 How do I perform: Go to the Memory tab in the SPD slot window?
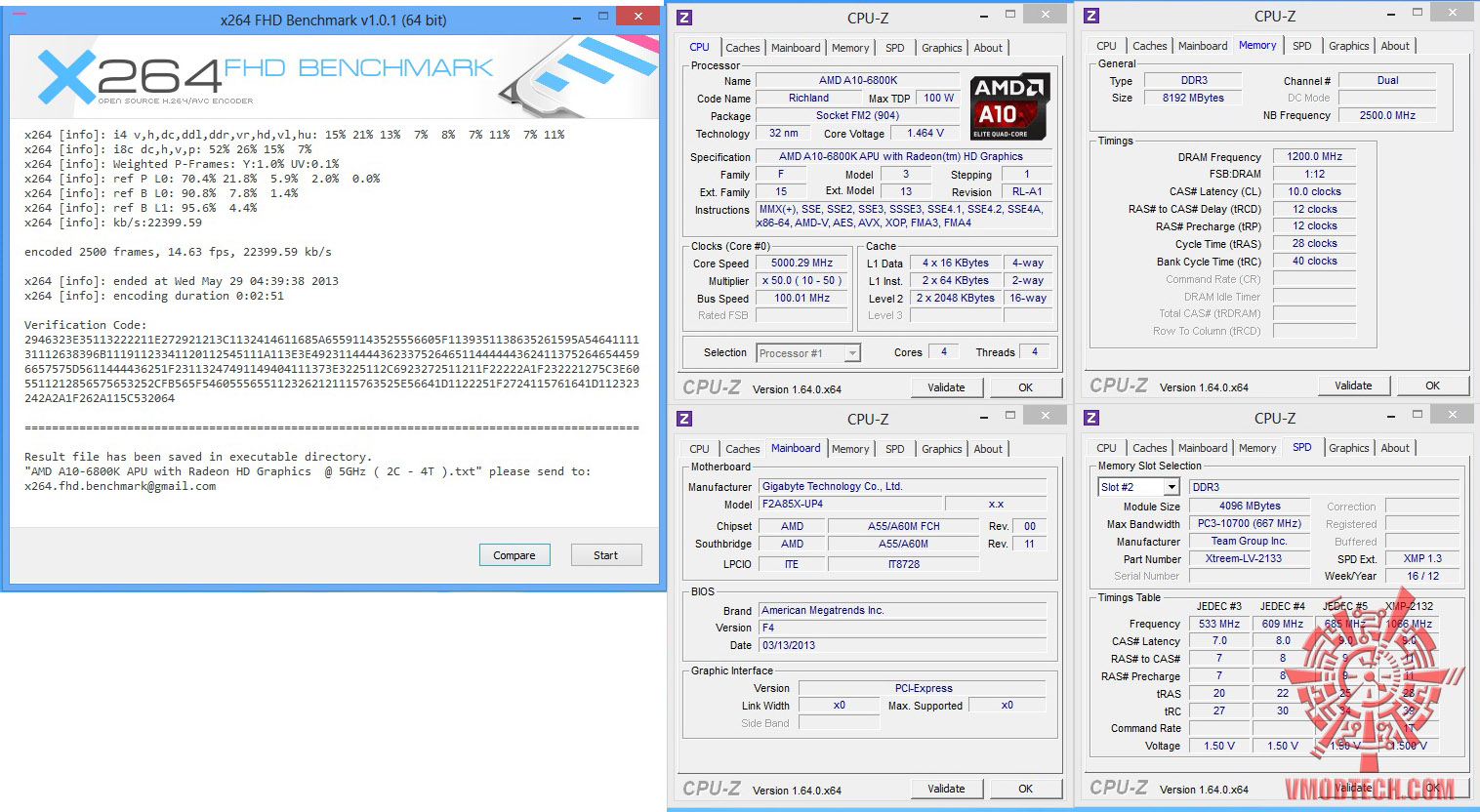tap(1257, 448)
